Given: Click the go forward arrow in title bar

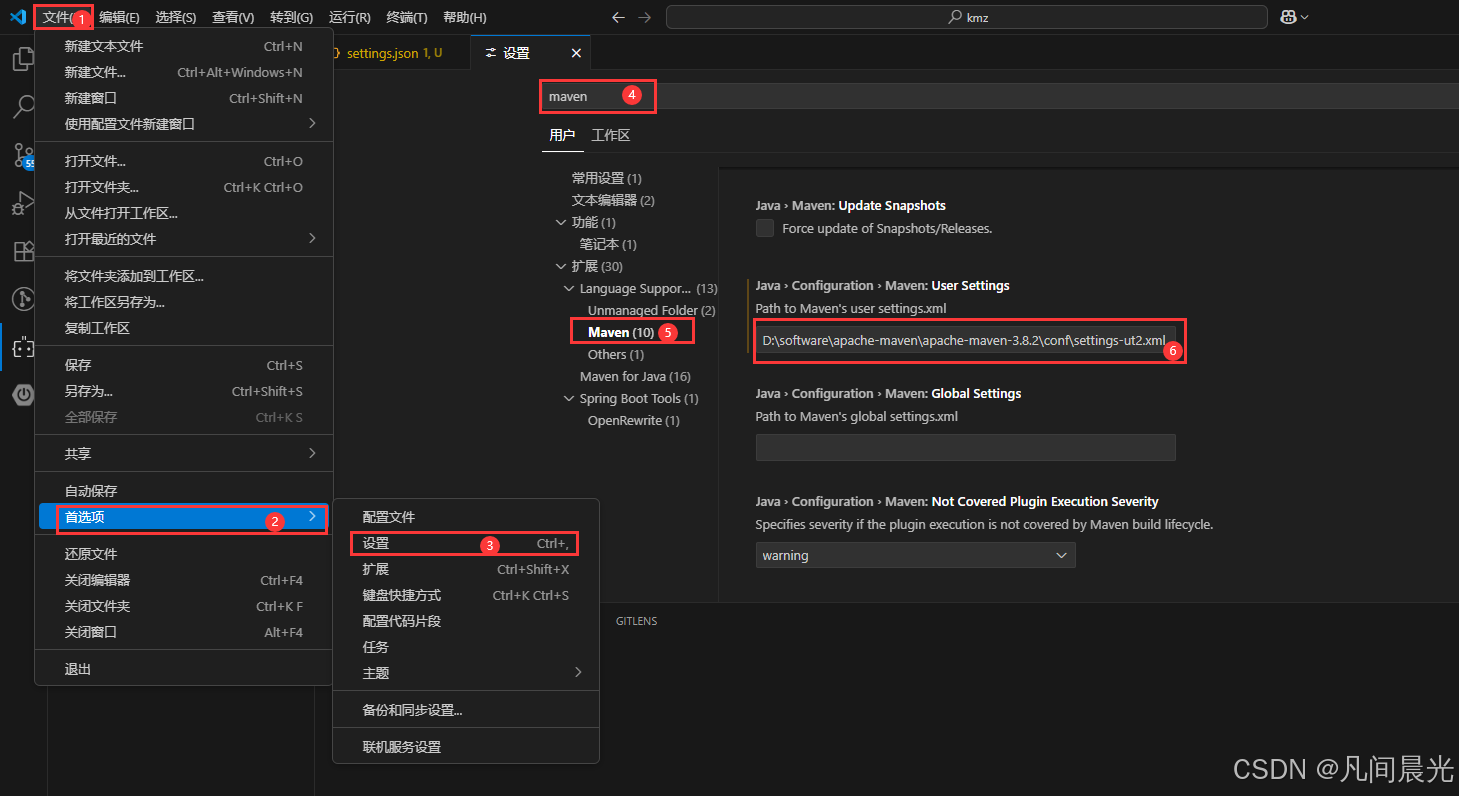Looking at the screenshot, I should tap(645, 17).
